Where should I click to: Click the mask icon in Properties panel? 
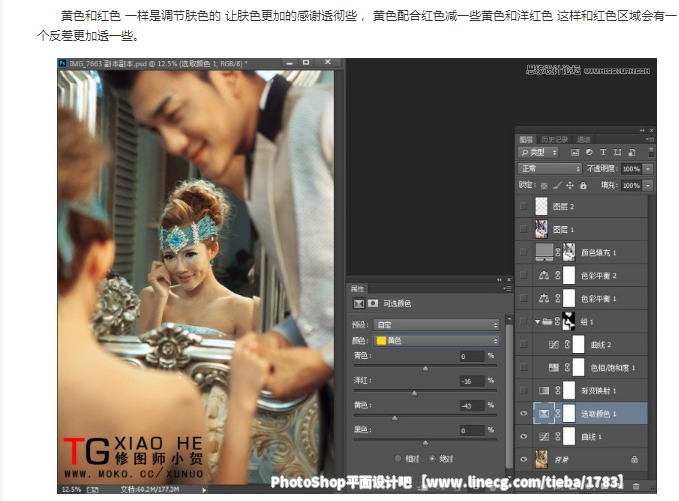372,303
